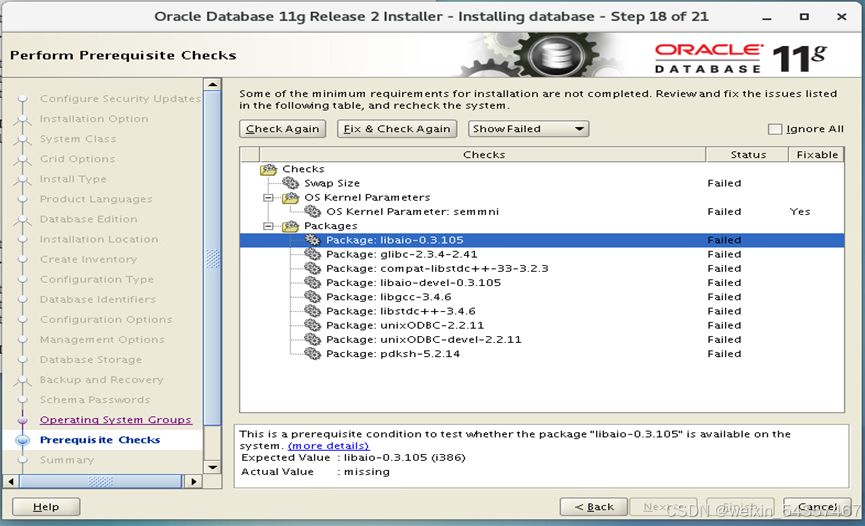865x526 pixels.
Task: Click gear icon for unixODBC-2.2.11 package
Action: (313, 325)
